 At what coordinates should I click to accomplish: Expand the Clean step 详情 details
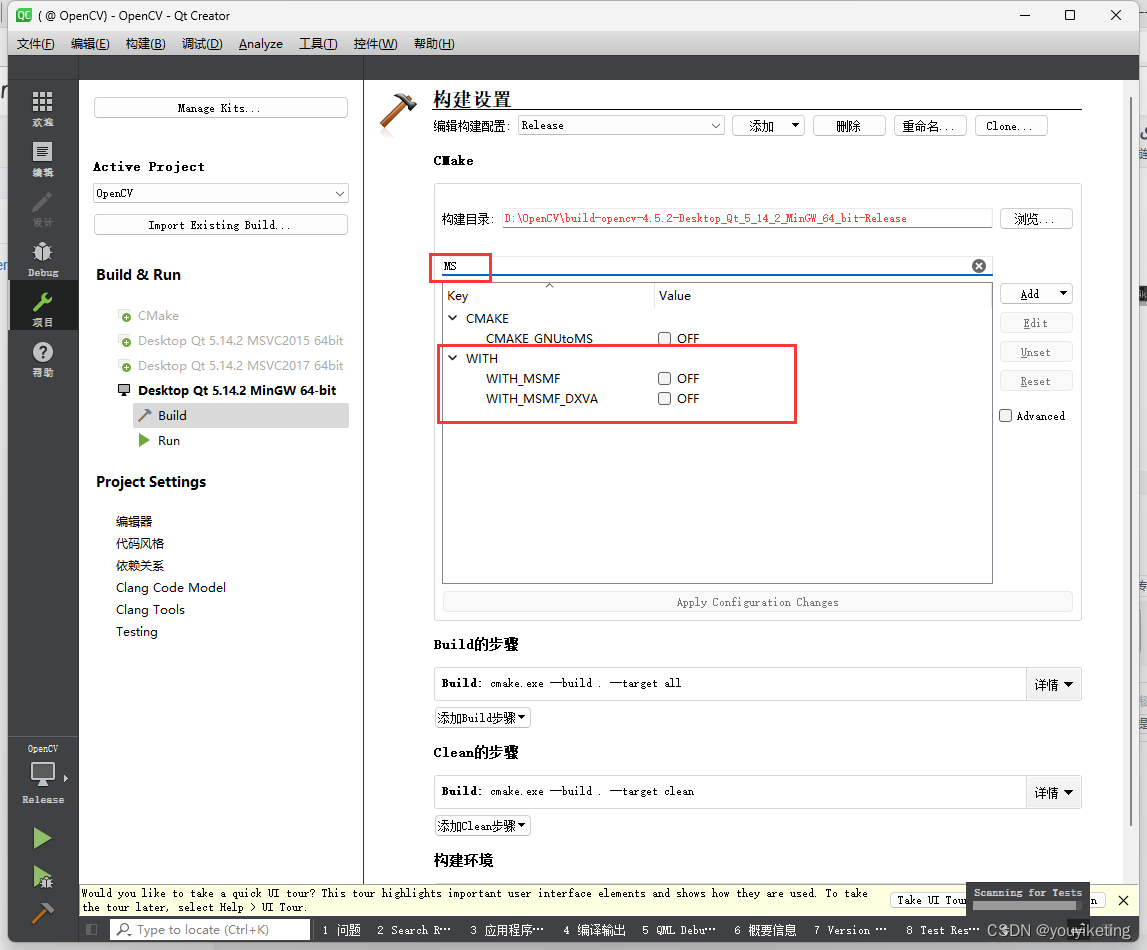pyautogui.click(x=1053, y=793)
